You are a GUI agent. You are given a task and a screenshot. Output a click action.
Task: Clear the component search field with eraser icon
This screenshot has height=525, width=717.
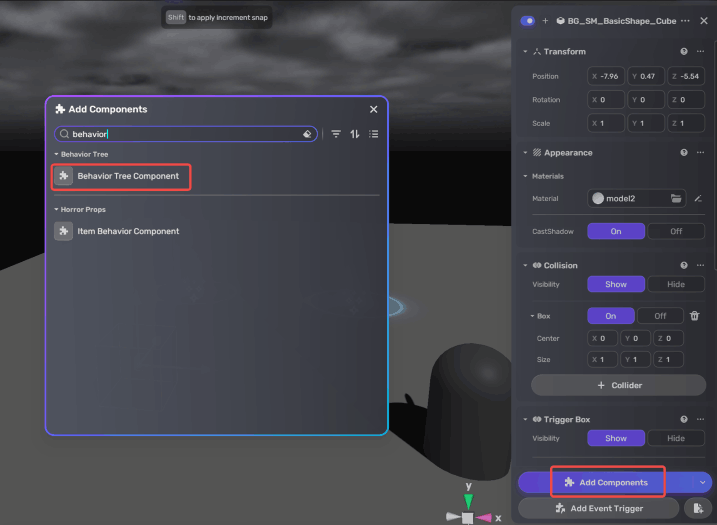click(x=307, y=134)
